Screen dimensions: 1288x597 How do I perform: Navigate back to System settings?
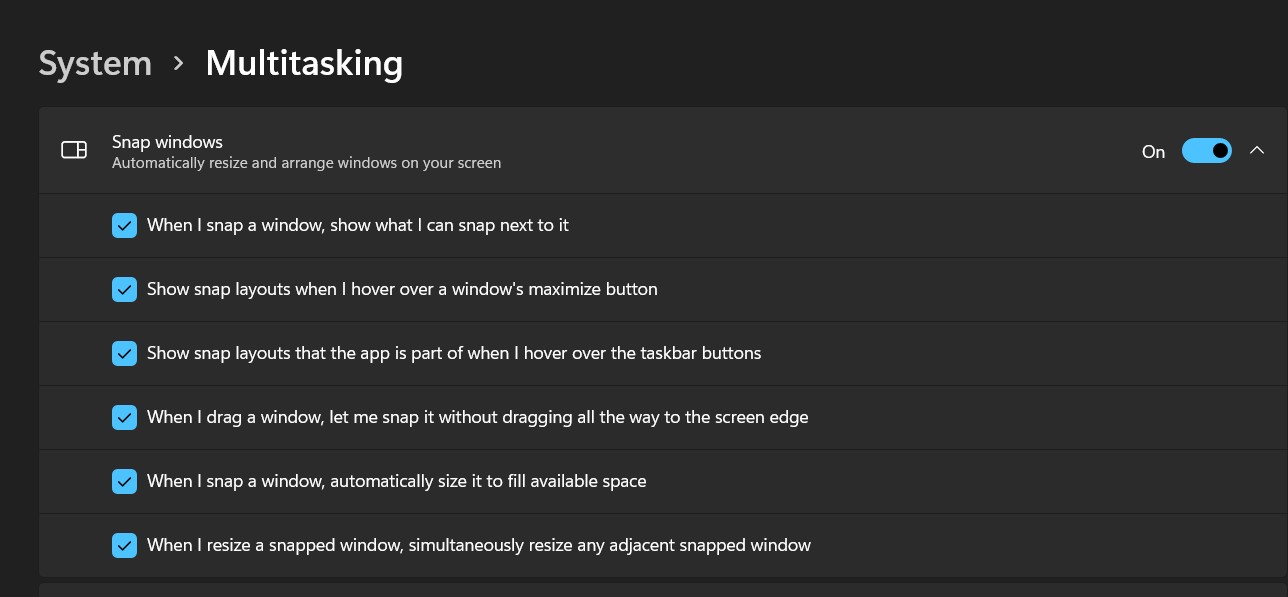[95, 62]
